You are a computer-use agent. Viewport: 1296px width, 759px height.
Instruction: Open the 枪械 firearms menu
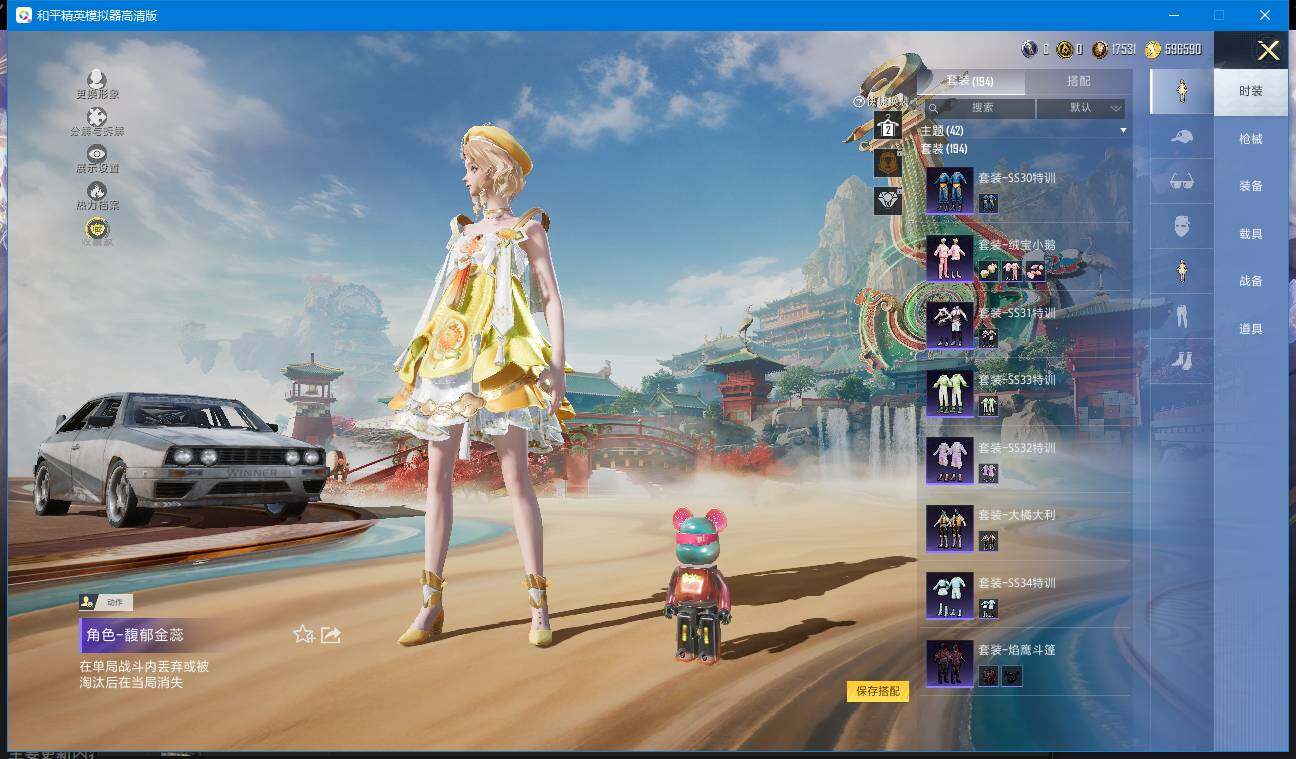click(1250, 139)
